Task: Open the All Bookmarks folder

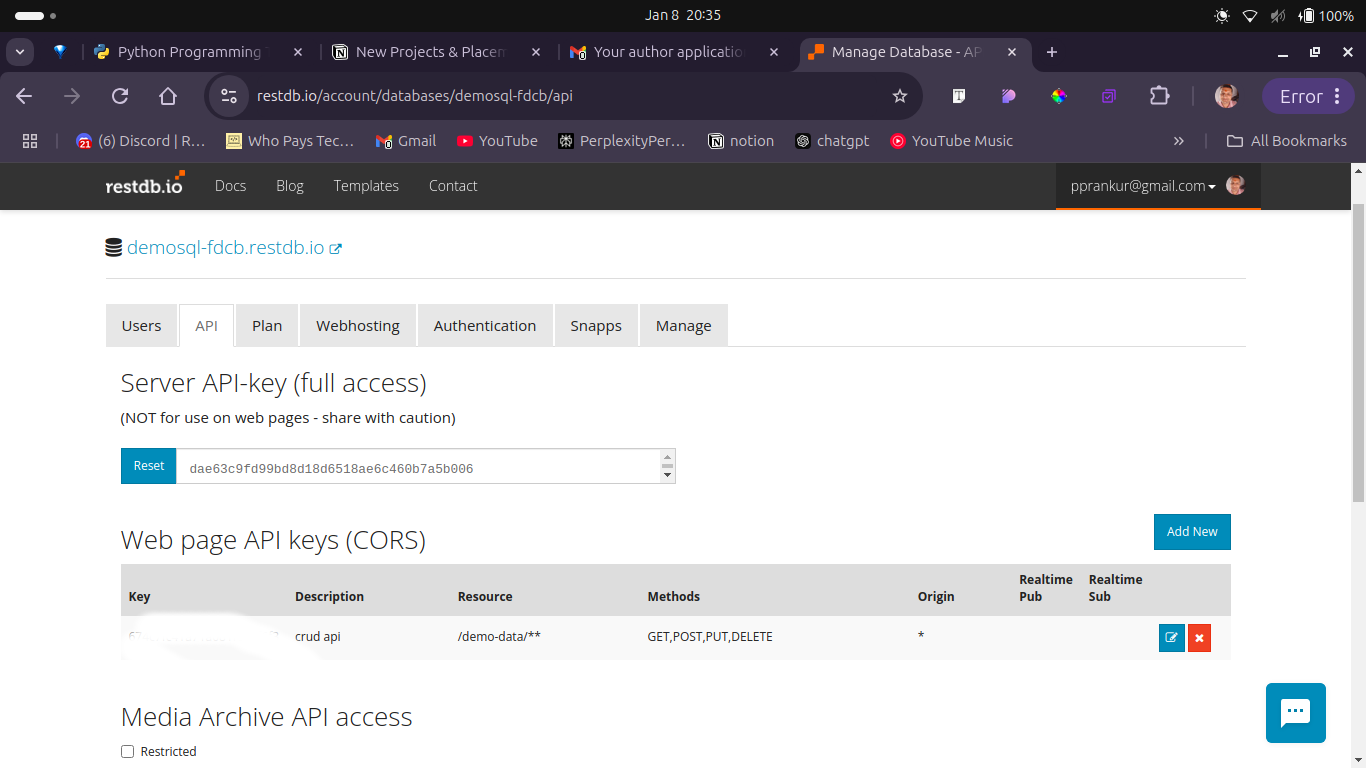Action: 1287,141
